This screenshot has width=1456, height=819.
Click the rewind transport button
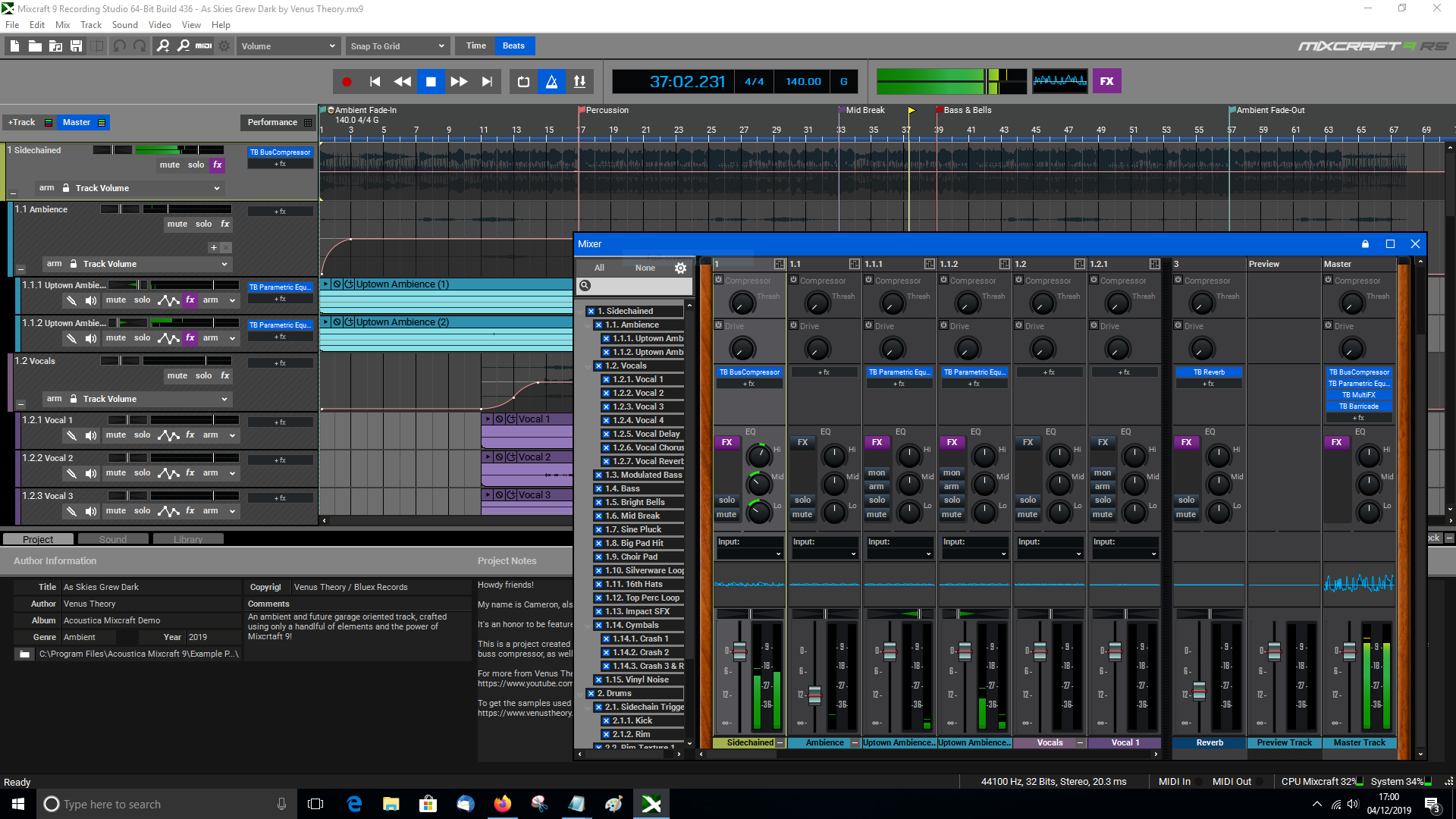pos(403,82)
